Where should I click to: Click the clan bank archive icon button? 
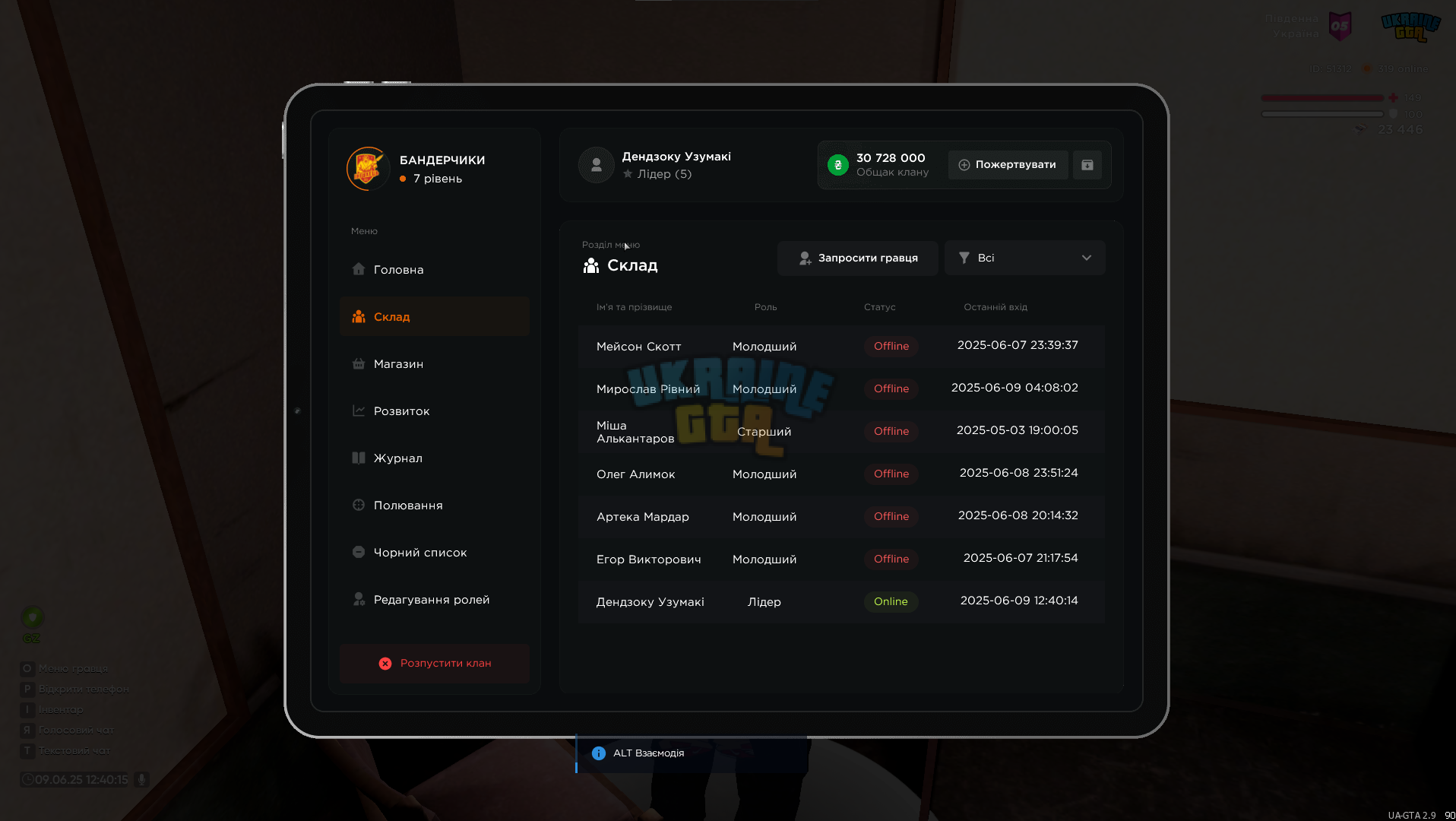click(1087, 165)
